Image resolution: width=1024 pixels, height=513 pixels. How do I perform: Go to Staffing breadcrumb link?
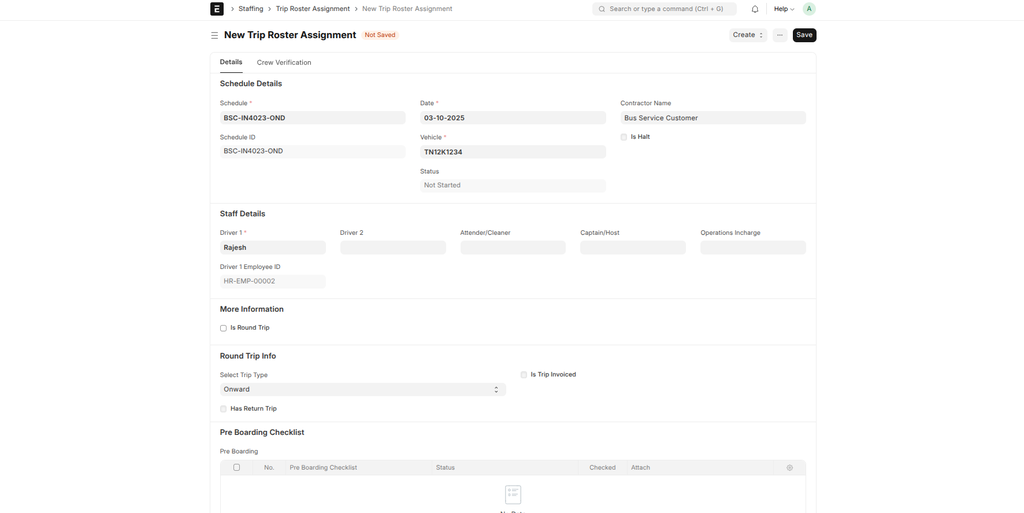(251, 9)
